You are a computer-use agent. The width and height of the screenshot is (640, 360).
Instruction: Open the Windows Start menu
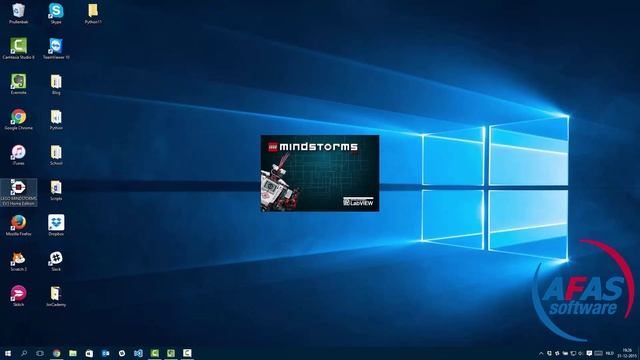tap(8, 353)
